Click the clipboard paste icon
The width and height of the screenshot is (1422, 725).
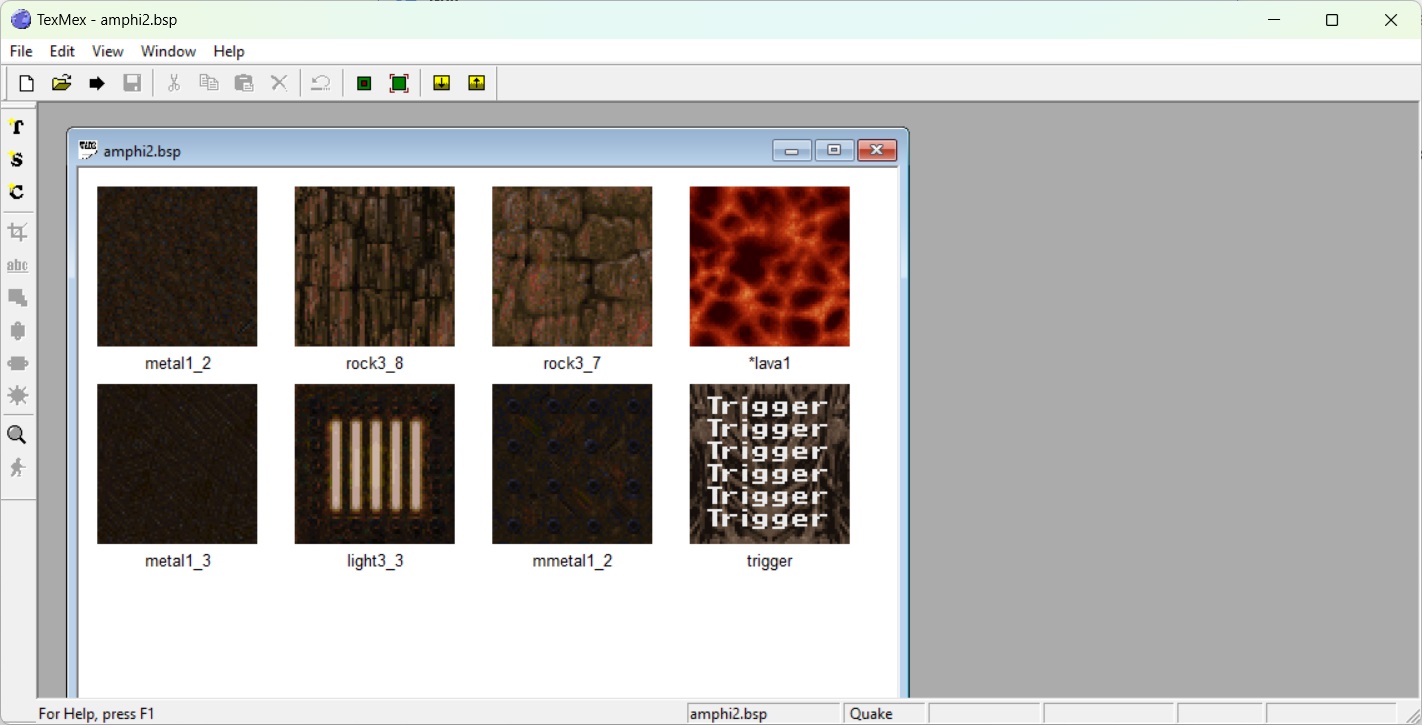point(244,83)
